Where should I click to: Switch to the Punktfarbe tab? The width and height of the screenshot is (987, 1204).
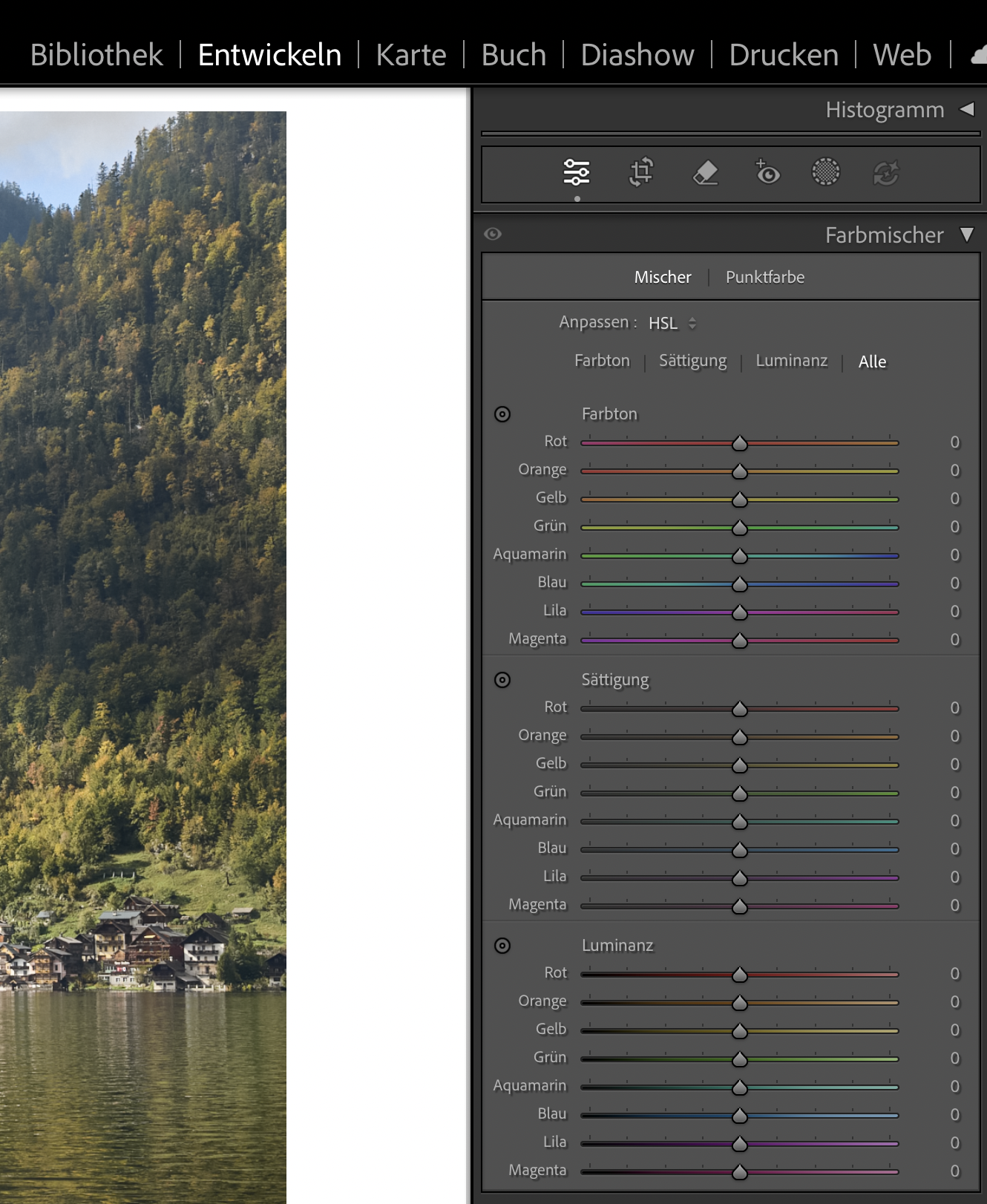(764, 278)
